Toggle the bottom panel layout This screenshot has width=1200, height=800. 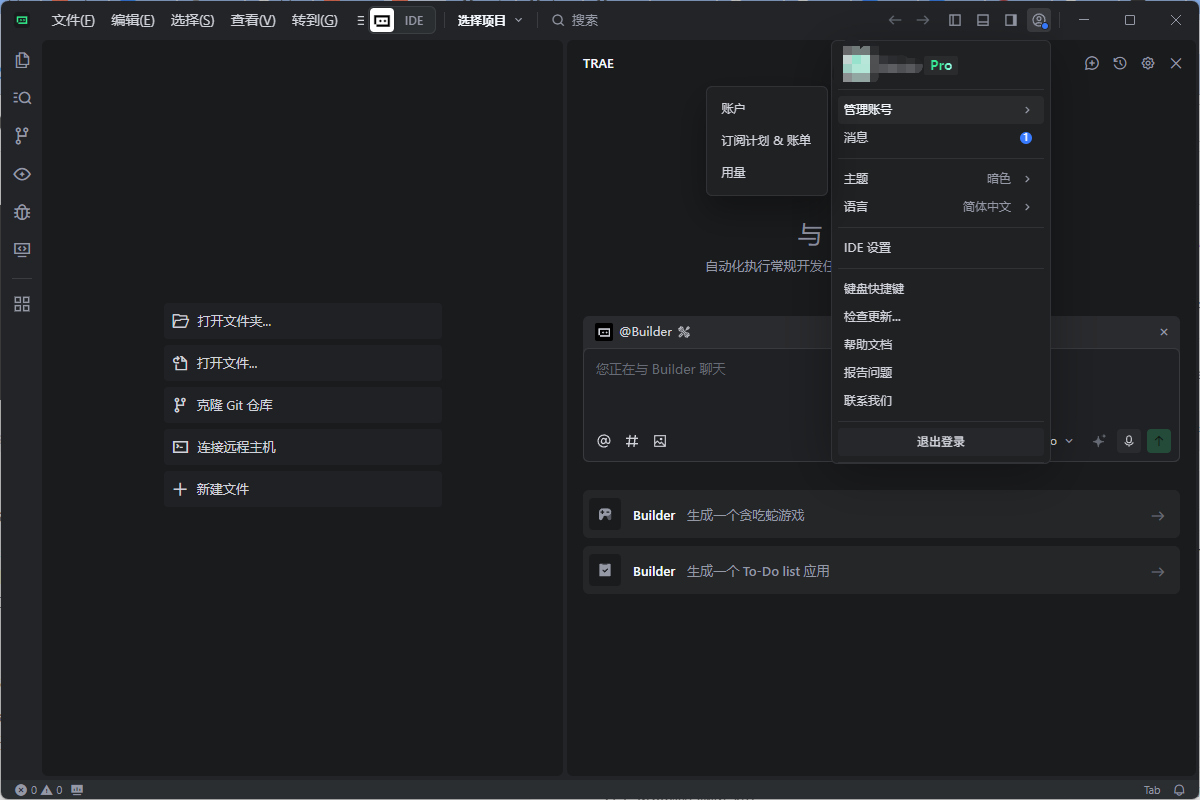click(x=983, y=20)
